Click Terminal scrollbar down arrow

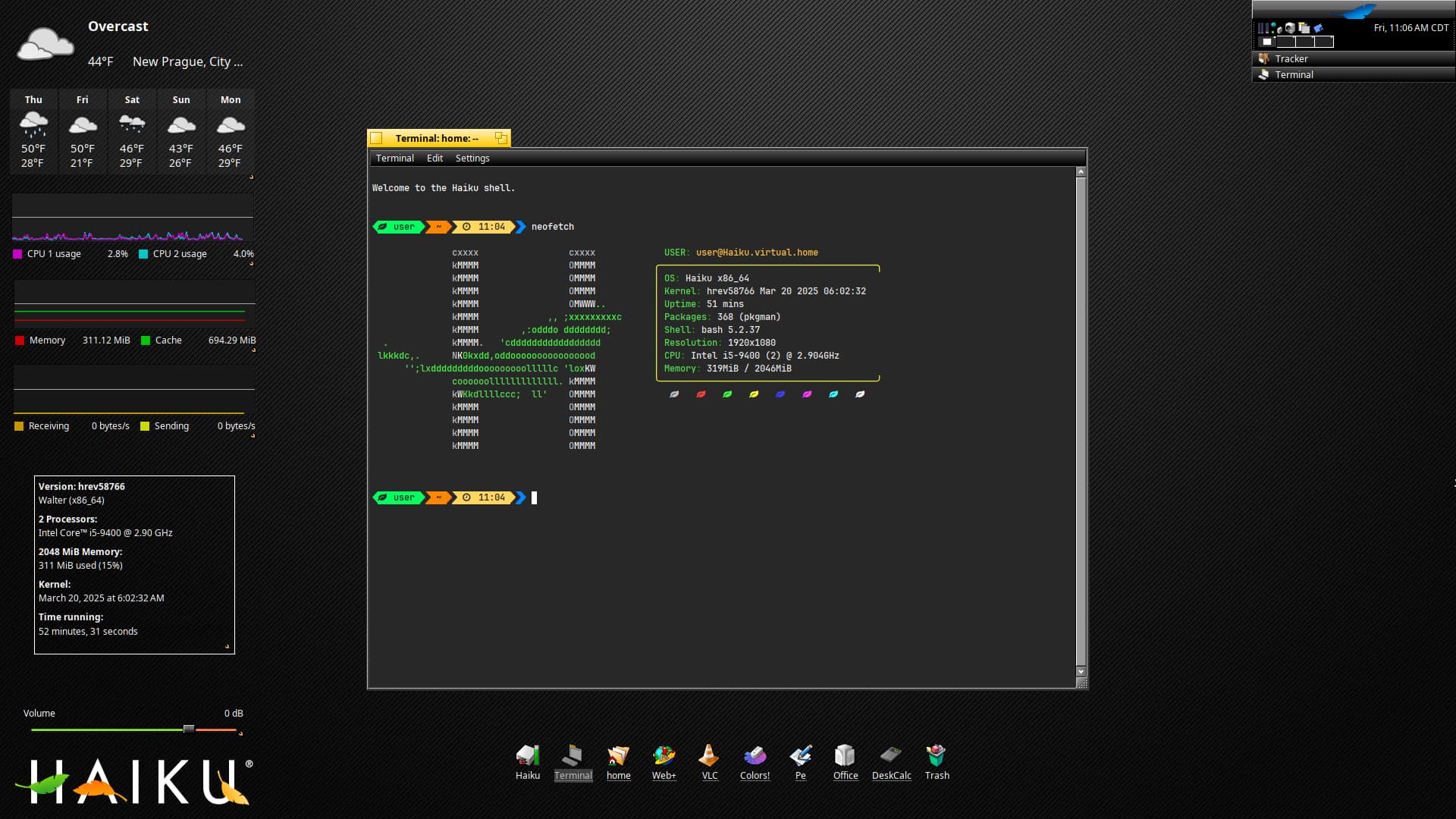[1081, 671]
